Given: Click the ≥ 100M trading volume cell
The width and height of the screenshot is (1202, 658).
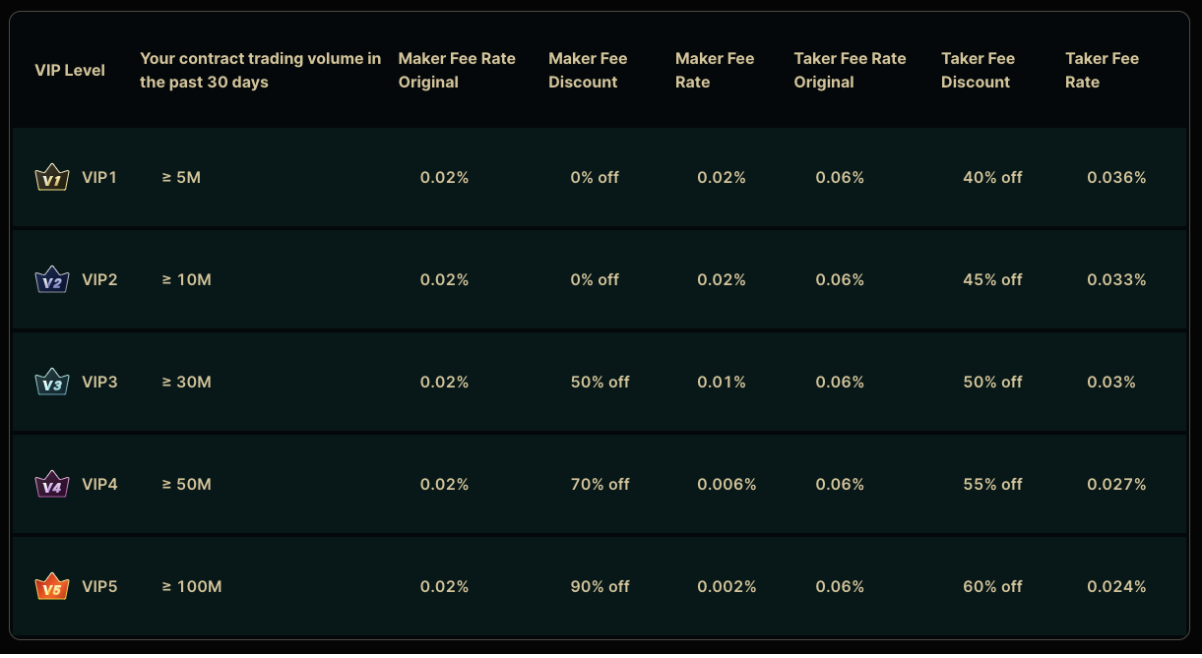Looking at the screenshot, I should (192, 586).
